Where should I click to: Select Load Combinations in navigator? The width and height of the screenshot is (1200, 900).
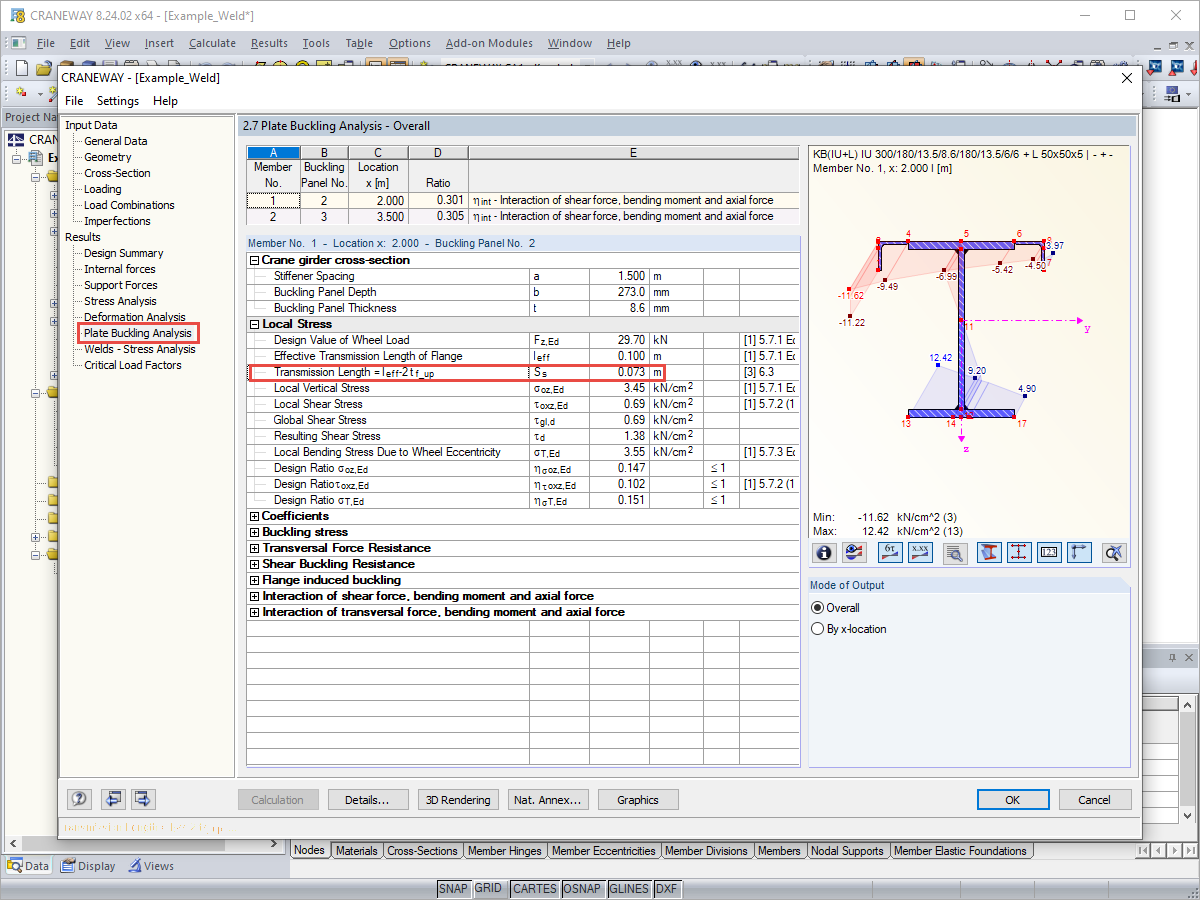click(129, 205)
